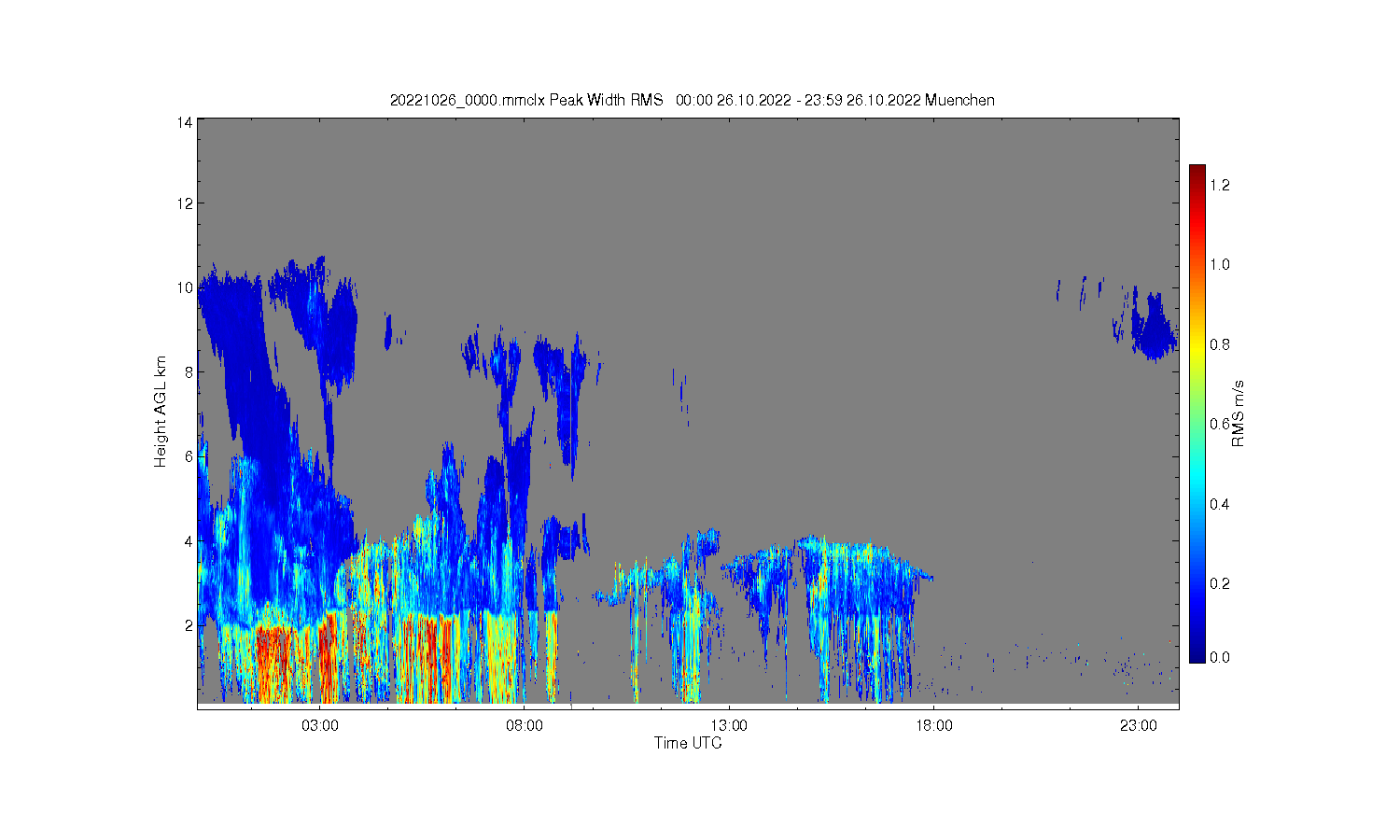Click the colorbar value 0.0
Screen dimensions: 1400x840
[1220, 657]
